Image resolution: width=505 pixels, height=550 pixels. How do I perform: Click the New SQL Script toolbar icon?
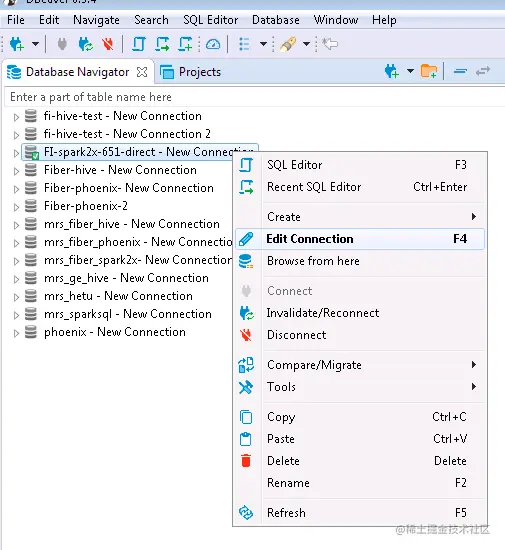point(186,44)
